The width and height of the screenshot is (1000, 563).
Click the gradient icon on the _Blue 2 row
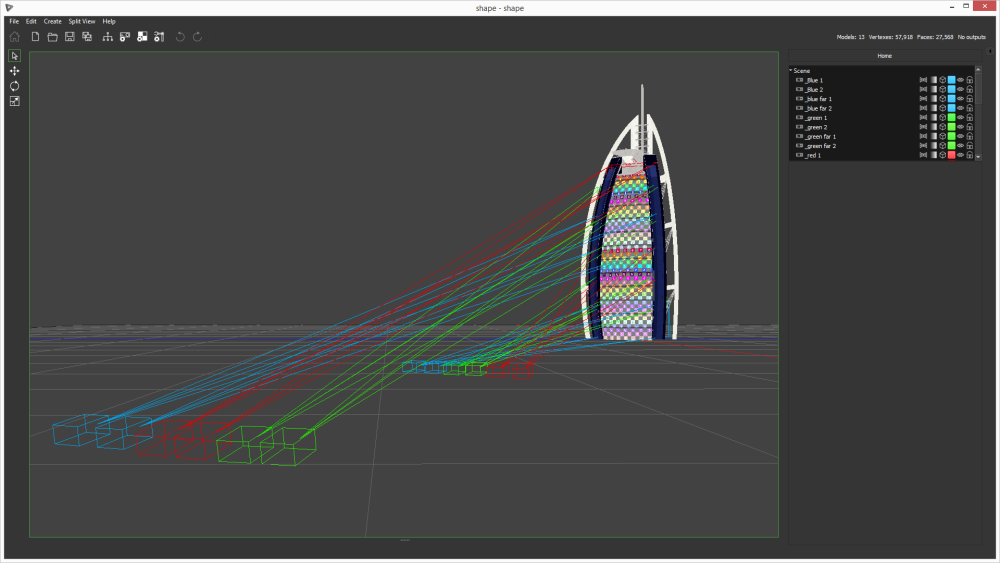coord(933,90)
